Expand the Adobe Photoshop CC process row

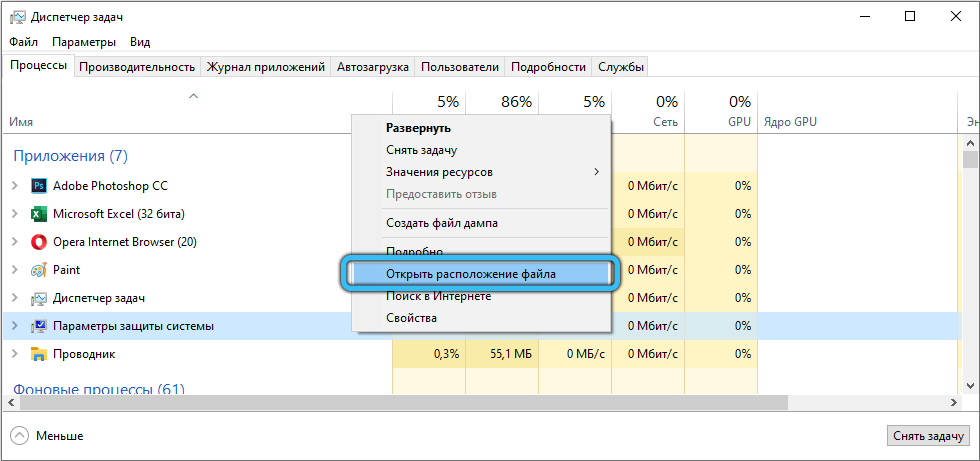click(x=14, y=186)
